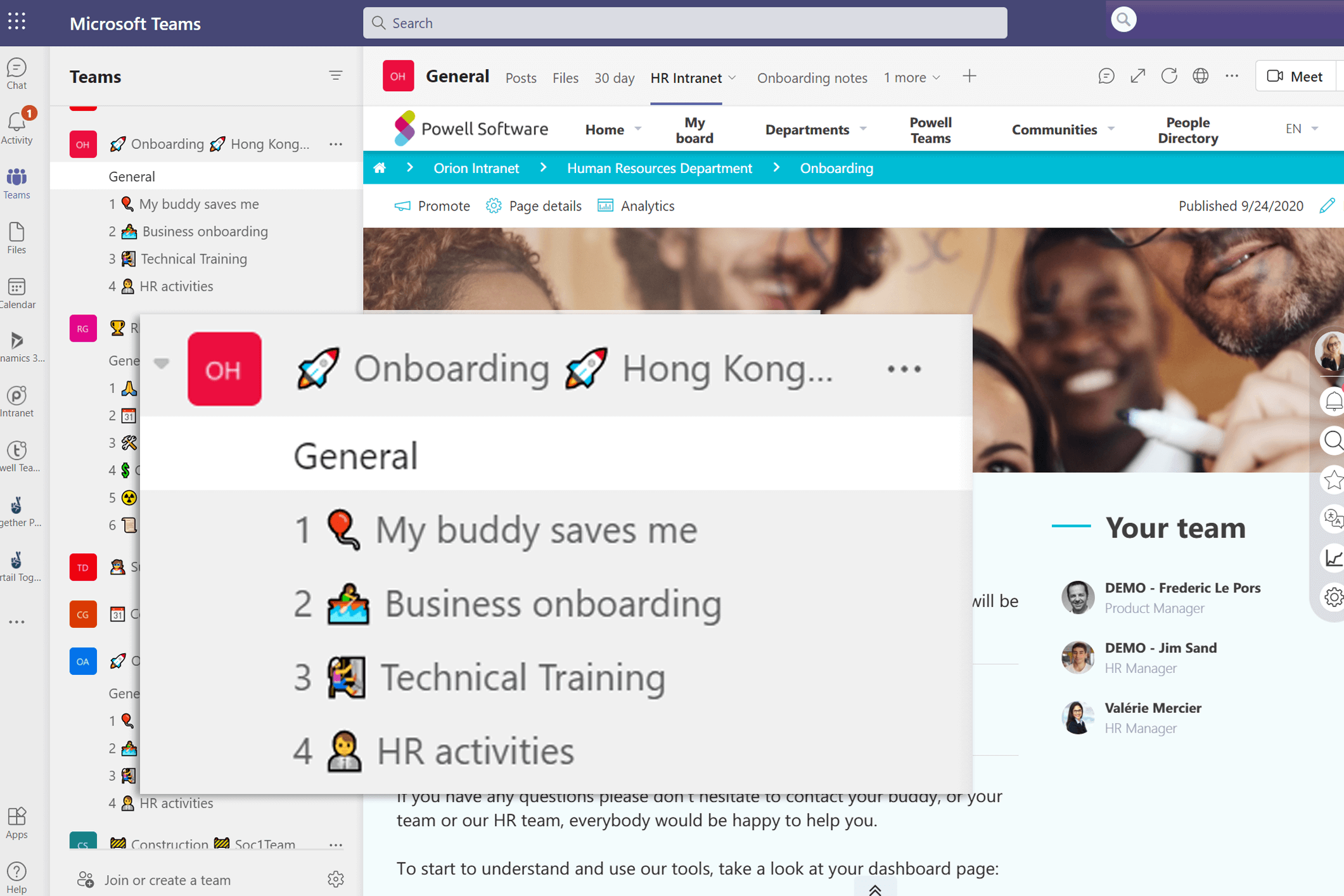Switch to the Onboarding notes tab
This screenshot has height=896, width=1344.
[812, 77]
